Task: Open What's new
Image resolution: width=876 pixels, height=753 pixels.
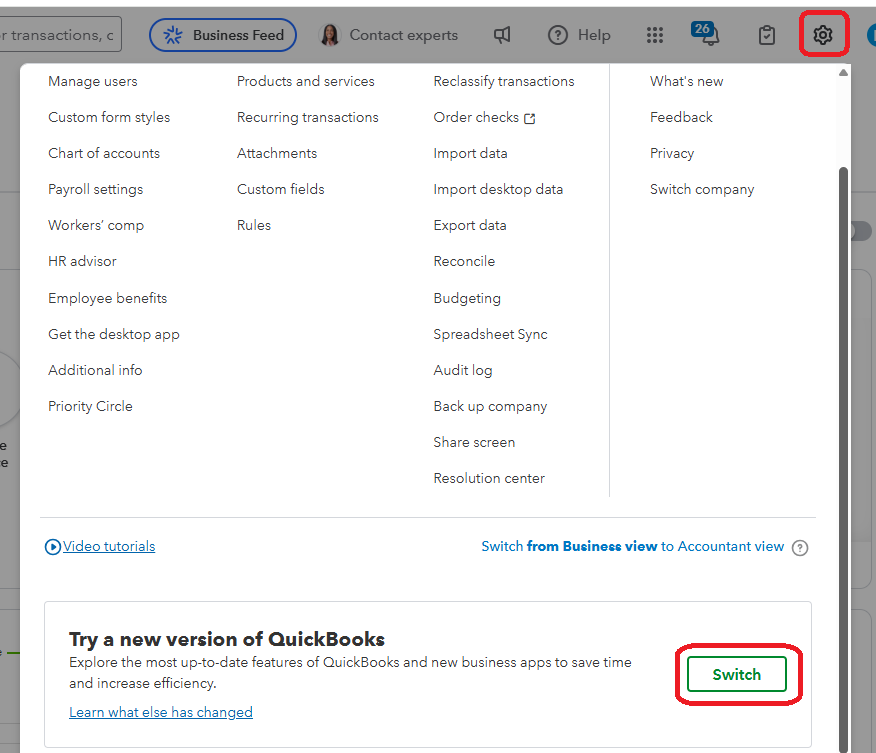Action: (687, 82)
